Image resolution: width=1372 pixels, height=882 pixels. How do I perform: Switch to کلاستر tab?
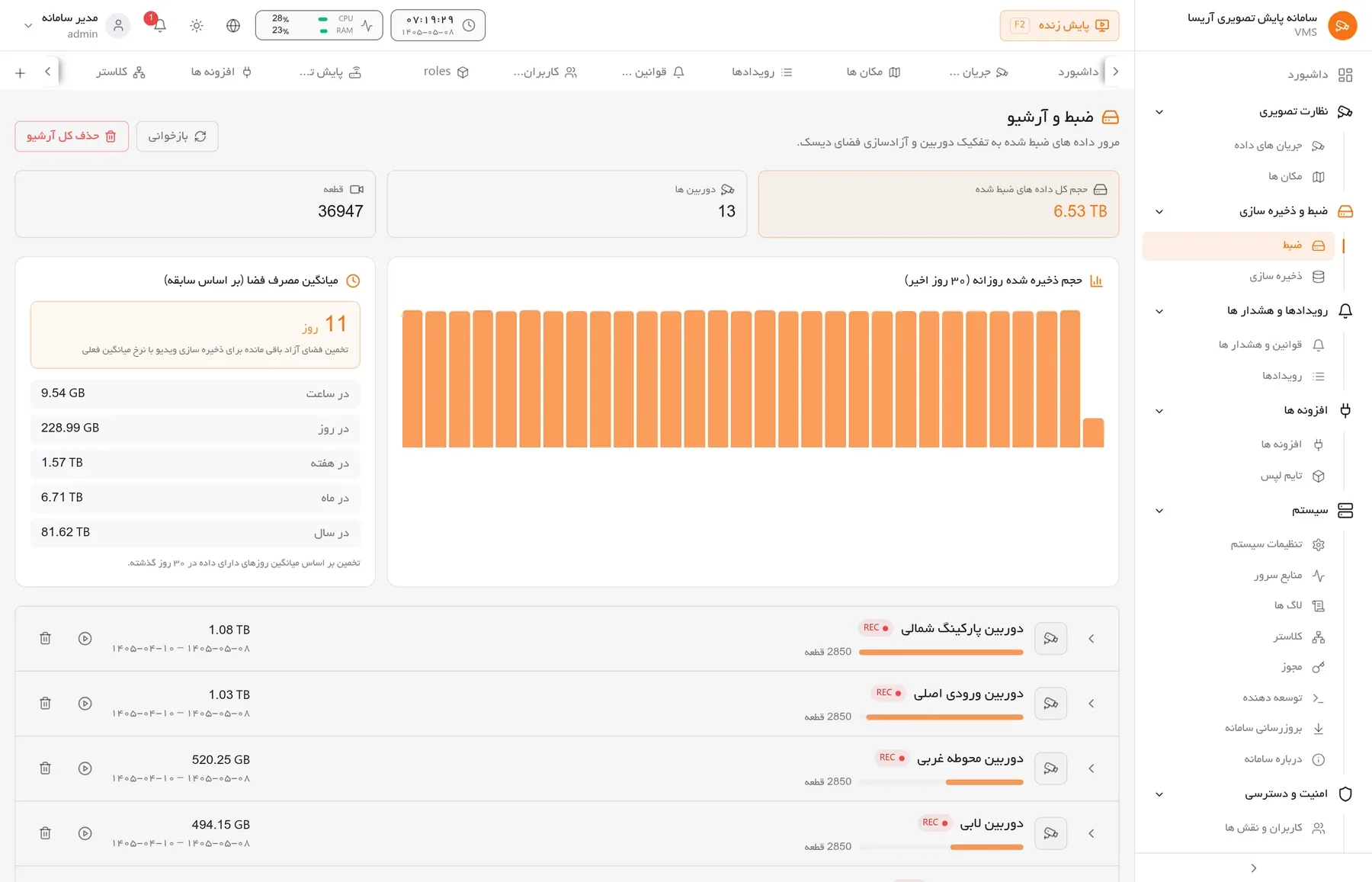(120, 72)
